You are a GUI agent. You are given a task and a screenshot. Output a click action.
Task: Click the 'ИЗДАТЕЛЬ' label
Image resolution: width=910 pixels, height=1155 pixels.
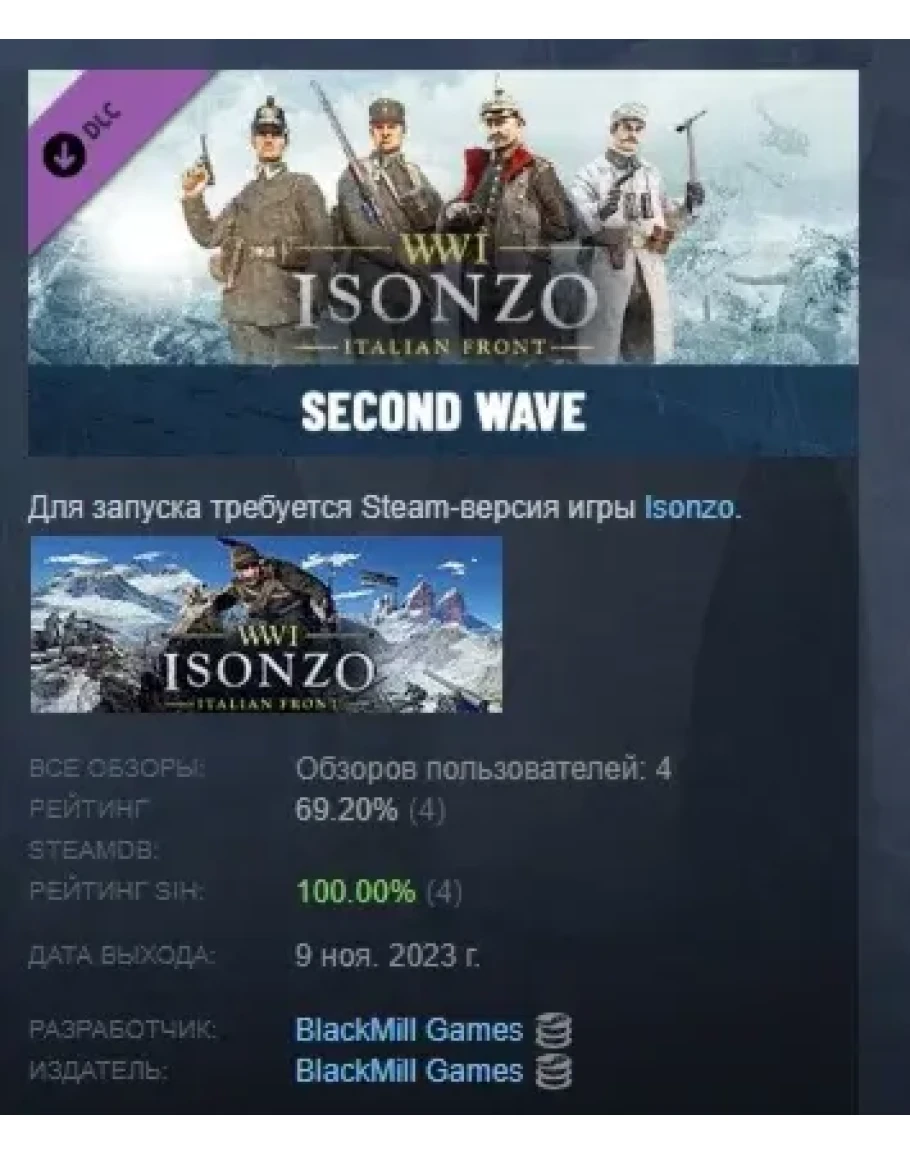tap(98, 1071)
